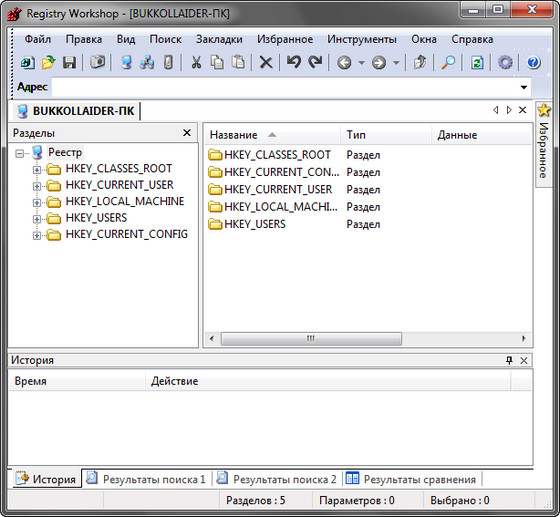This screenshot has height=517, width=560.
Task: Open search with magnifying glass icon
Action: tap(448, 63)
